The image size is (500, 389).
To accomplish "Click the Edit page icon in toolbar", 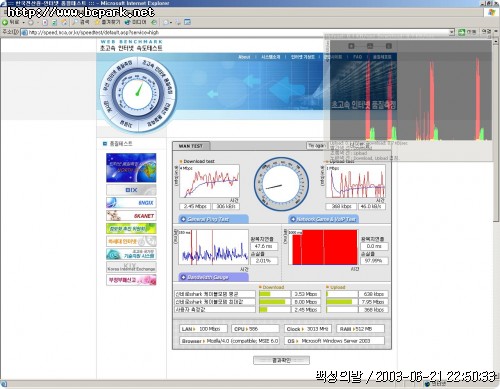I will pyautogui.click(x=187, y=22).
